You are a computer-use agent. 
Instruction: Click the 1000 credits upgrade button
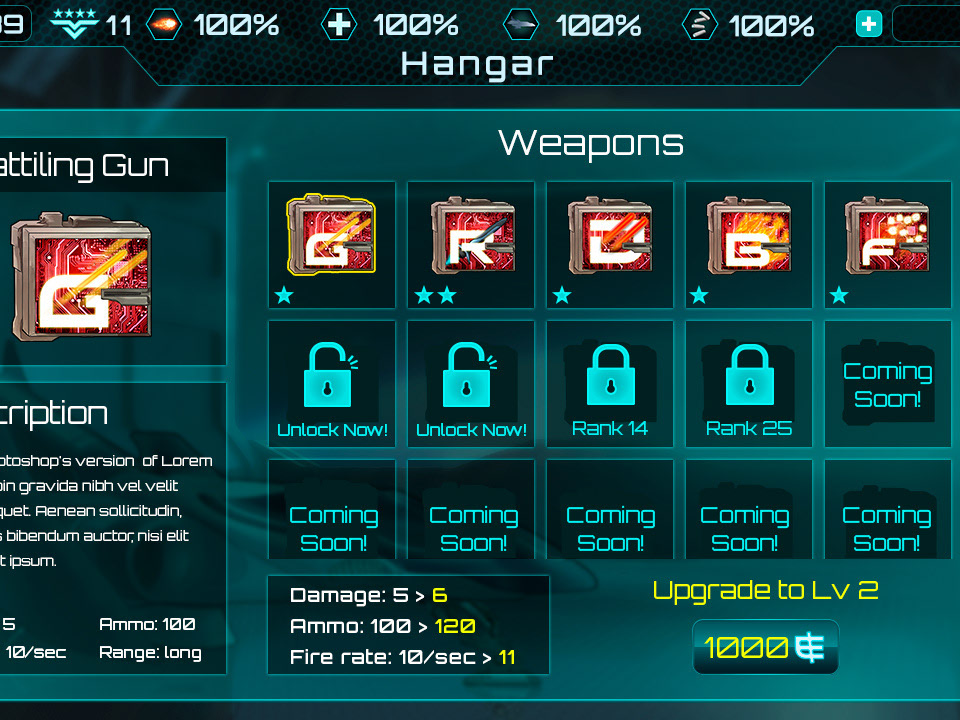pyautogui.click(x=765, y=647)
